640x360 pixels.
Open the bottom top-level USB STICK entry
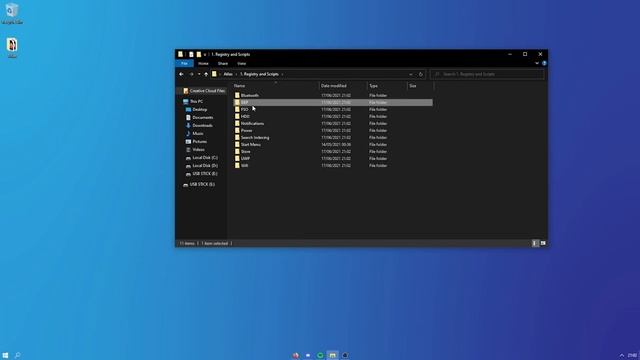pos(199,184)
